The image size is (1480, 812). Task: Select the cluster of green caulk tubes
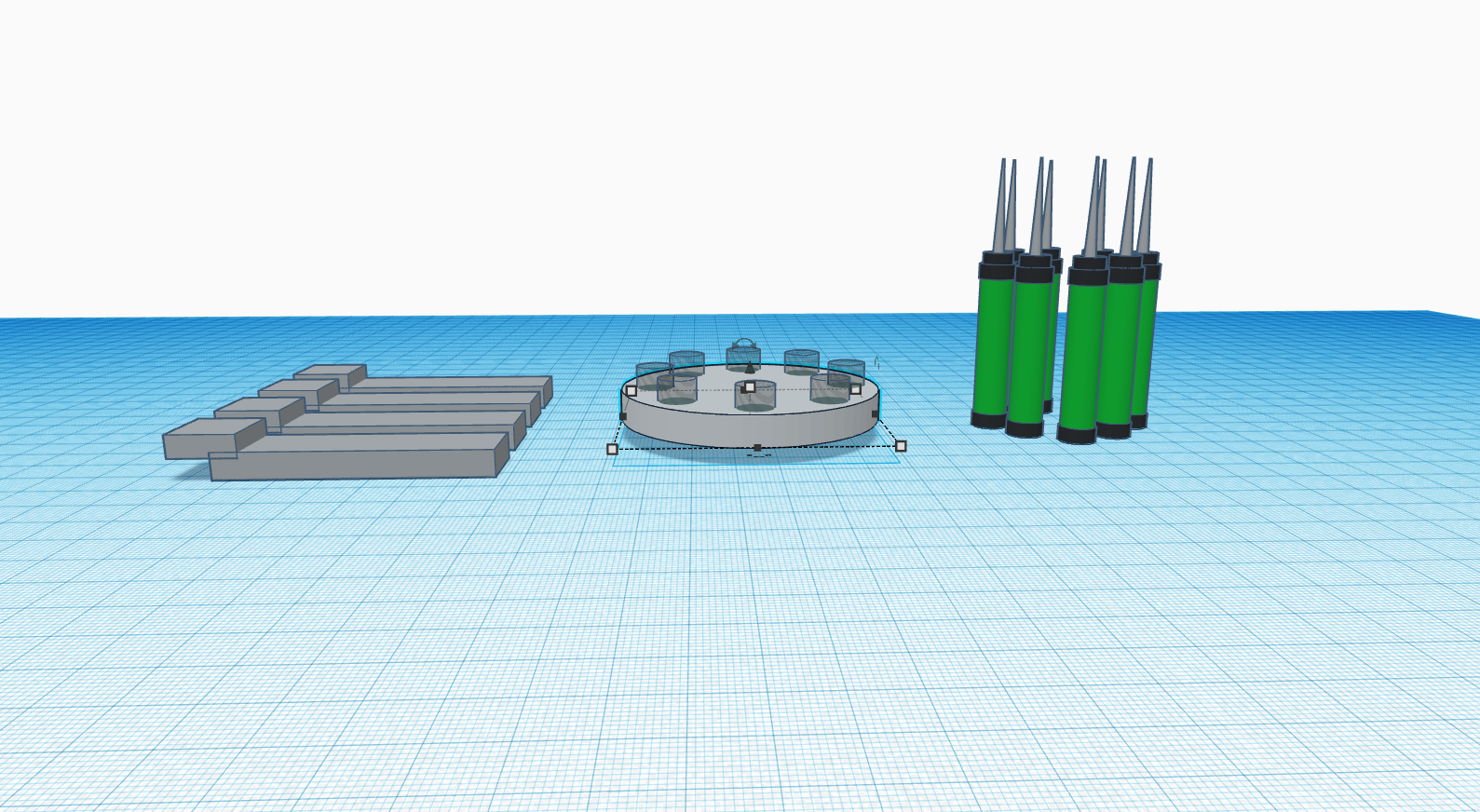[x=1067, y=300]
